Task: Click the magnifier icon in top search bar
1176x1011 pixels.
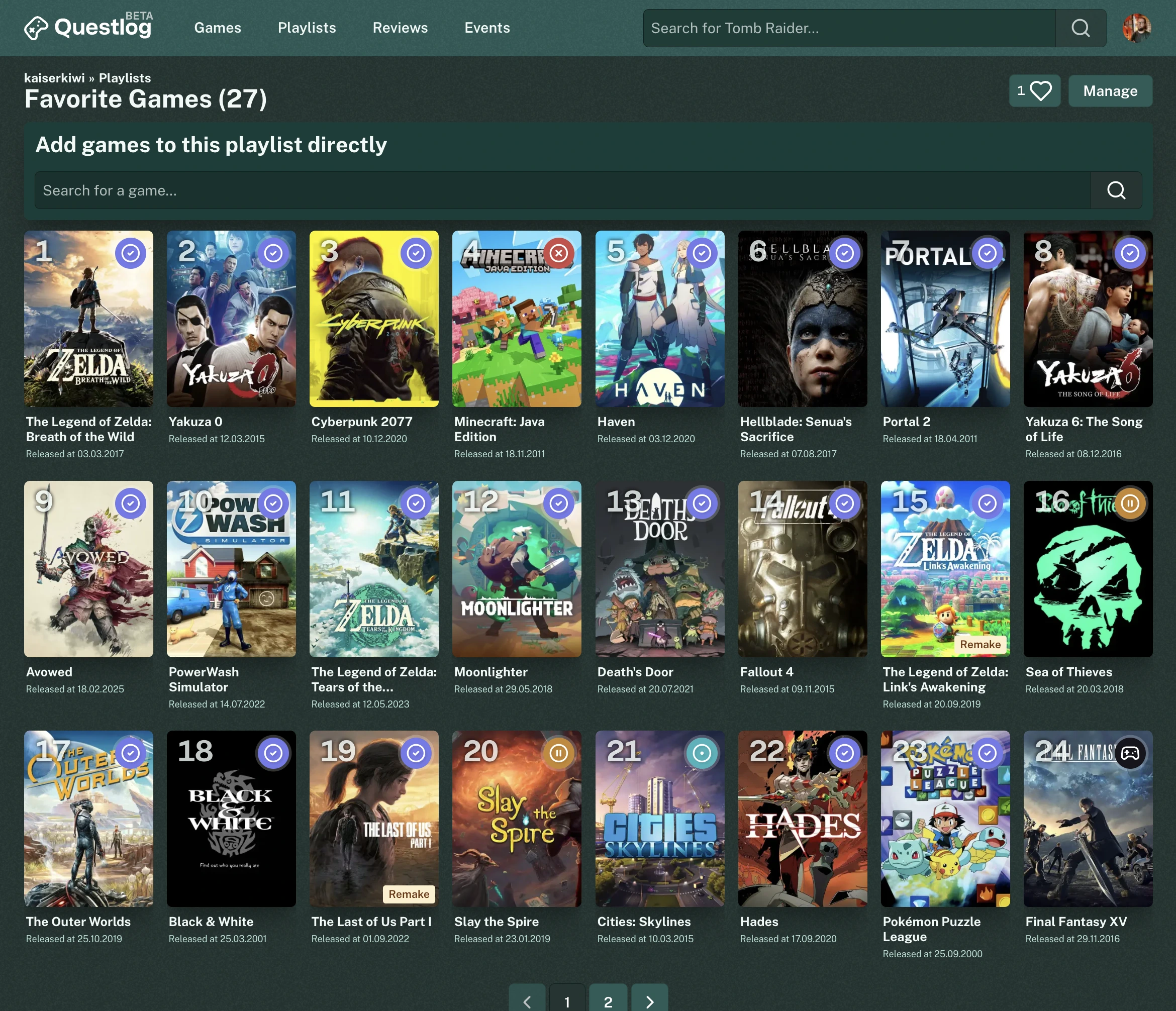Action: click(1080, 28)
